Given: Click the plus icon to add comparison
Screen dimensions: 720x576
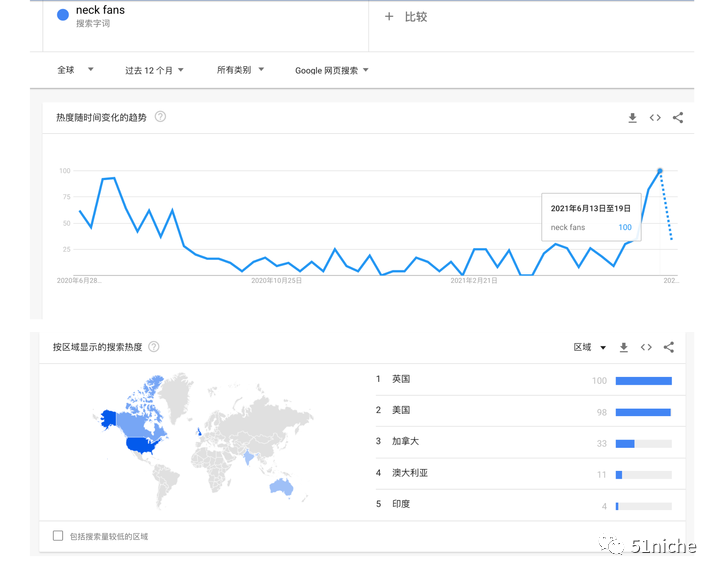Looking at the screenshot, I should tap(389, 17).
